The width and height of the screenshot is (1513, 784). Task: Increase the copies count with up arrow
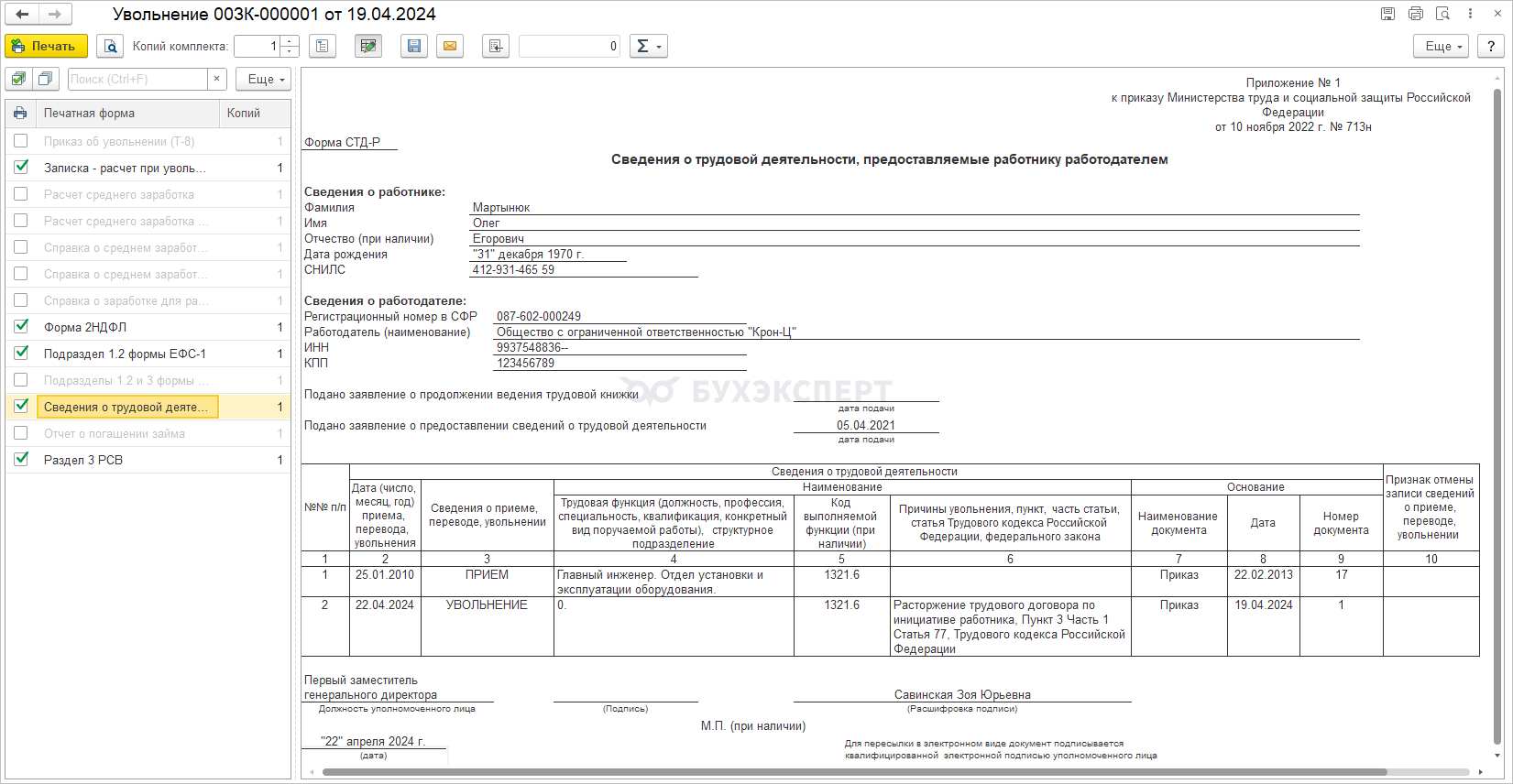click(291, 40)
